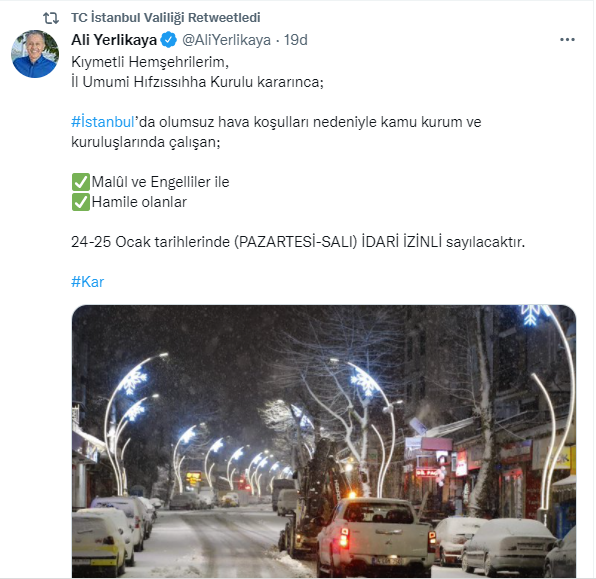
Task: Click the İl Umumi Hıfzıssıhha Kurulu line
Action: click(x=197, y=82)
